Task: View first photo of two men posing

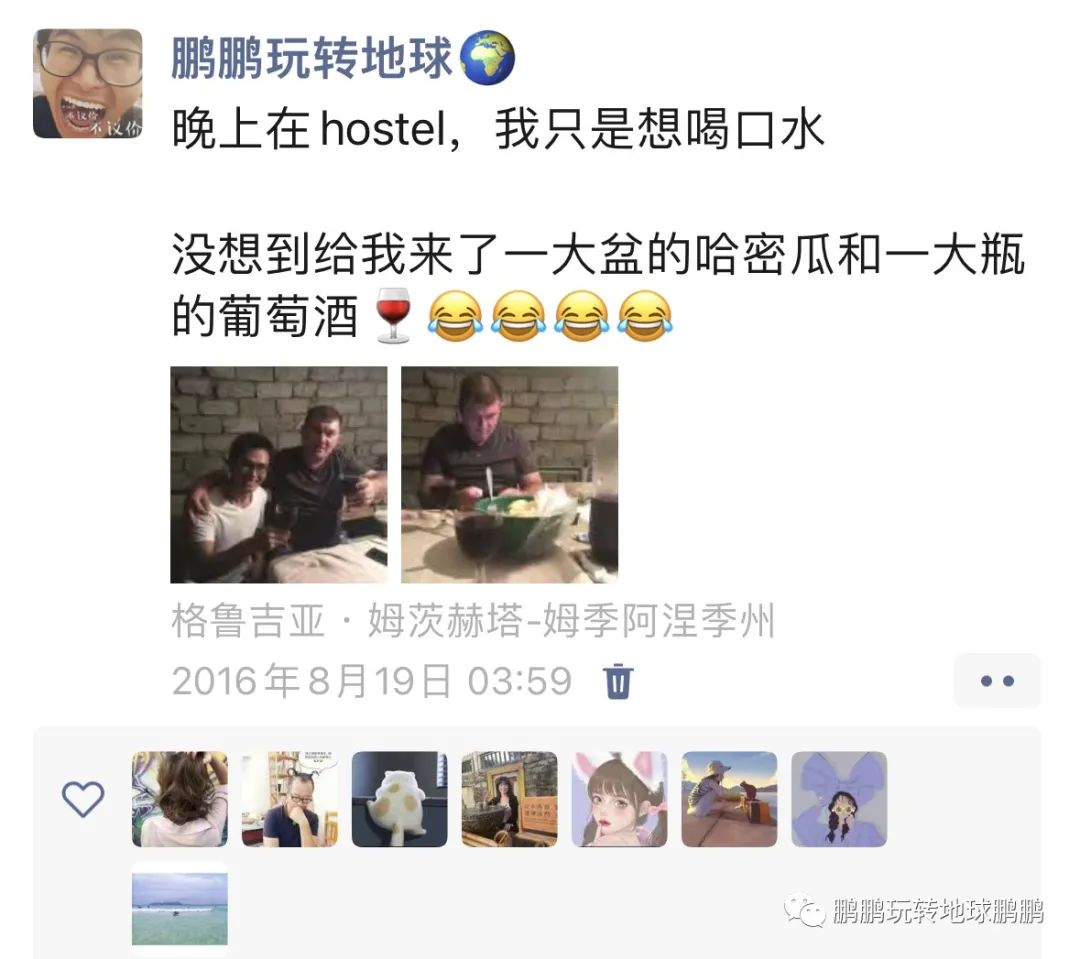Action: tap(279, 475)
